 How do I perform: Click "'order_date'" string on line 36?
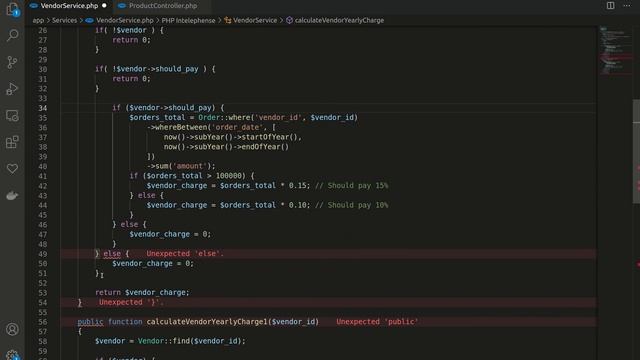[x=237, y=127]
